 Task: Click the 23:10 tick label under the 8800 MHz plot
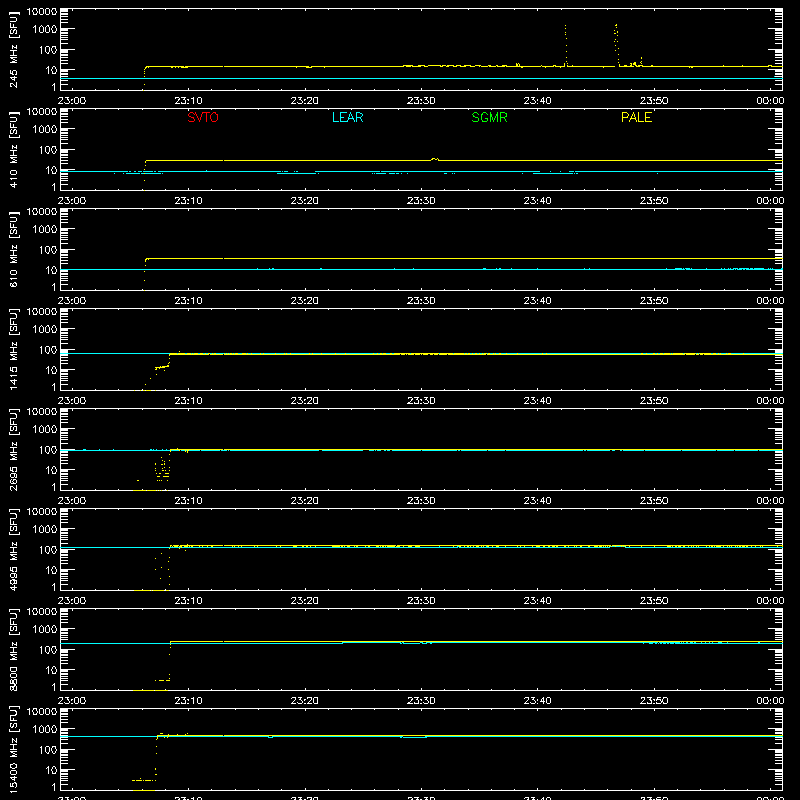click(188, 701)
